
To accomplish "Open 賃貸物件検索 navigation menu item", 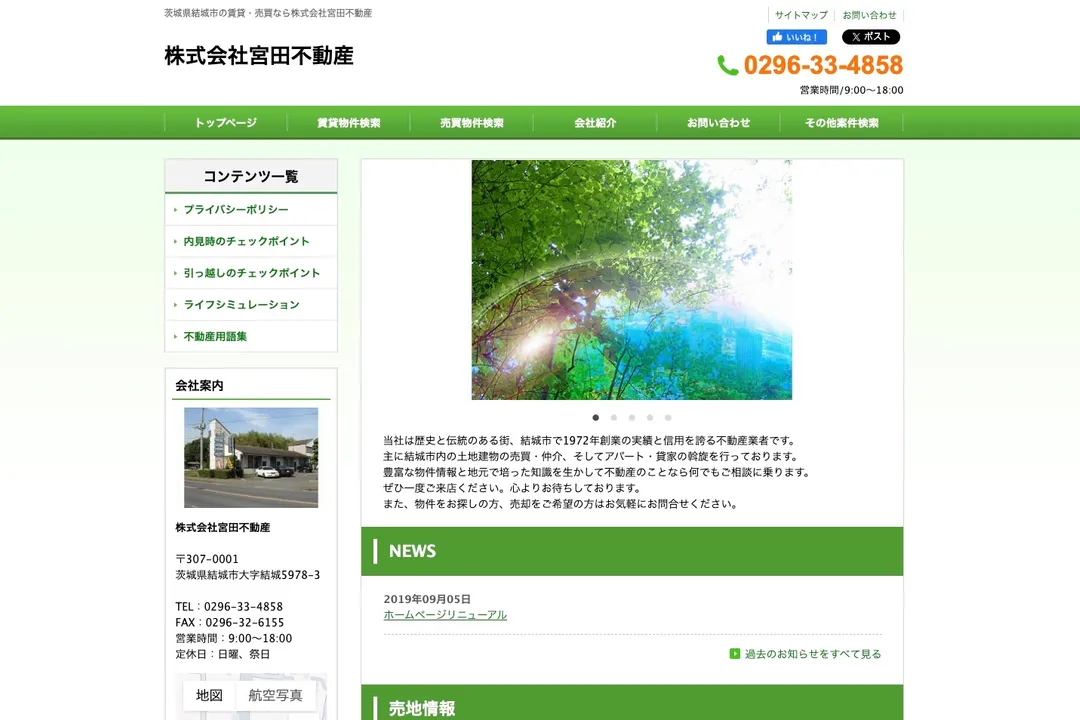I will click(x=349, y=123).
